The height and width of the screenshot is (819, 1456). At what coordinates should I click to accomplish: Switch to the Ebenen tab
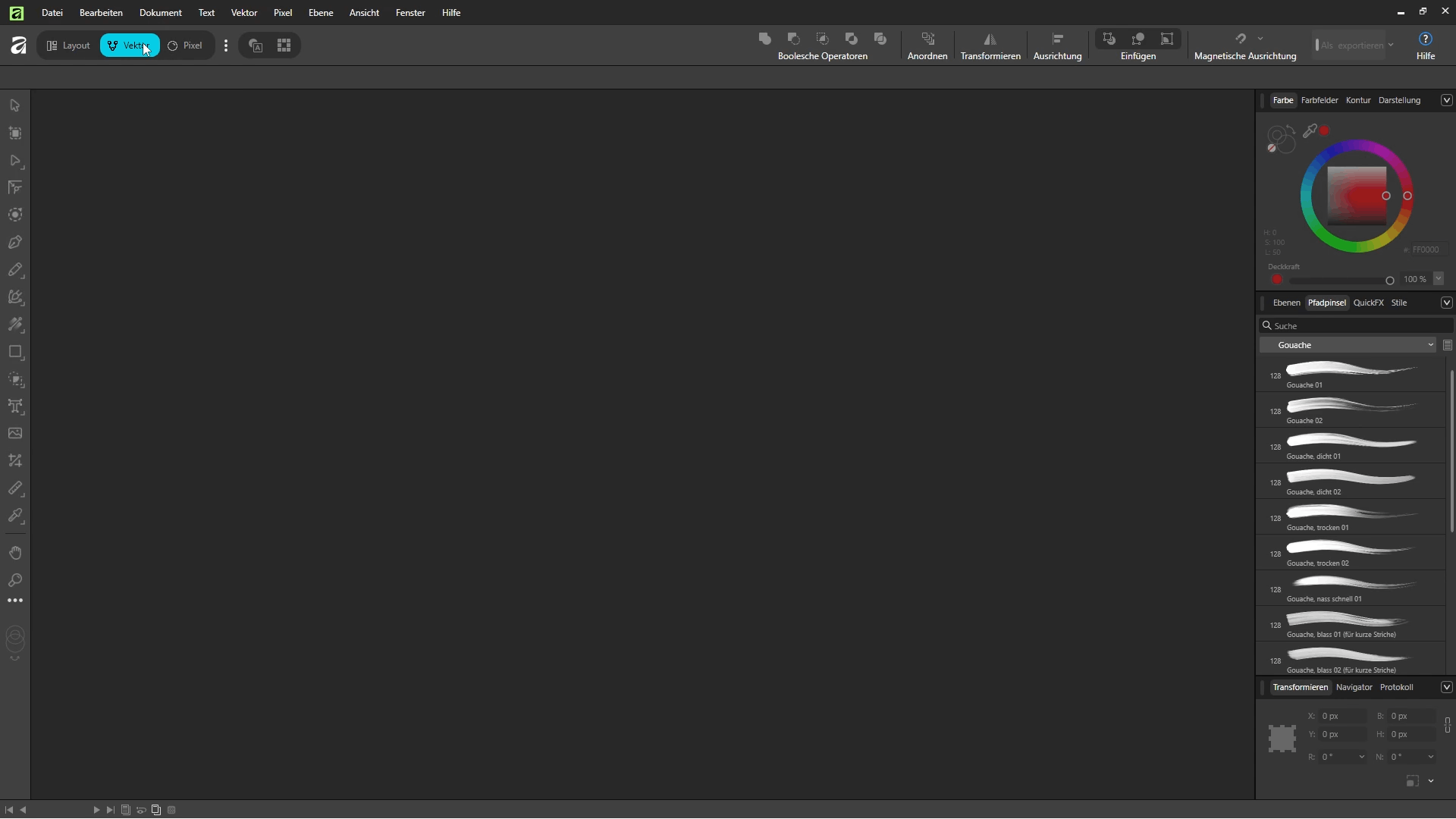coord(1286,303)
